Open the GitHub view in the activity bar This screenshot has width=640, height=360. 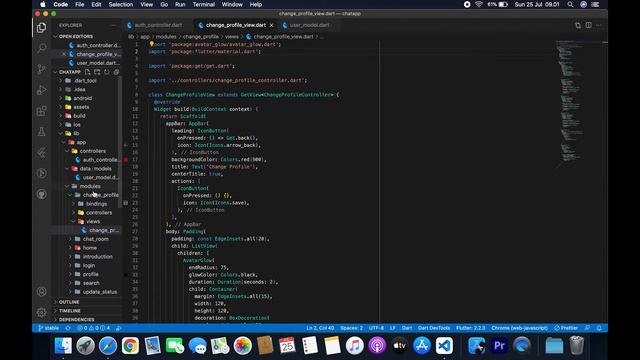click(41, 194)
